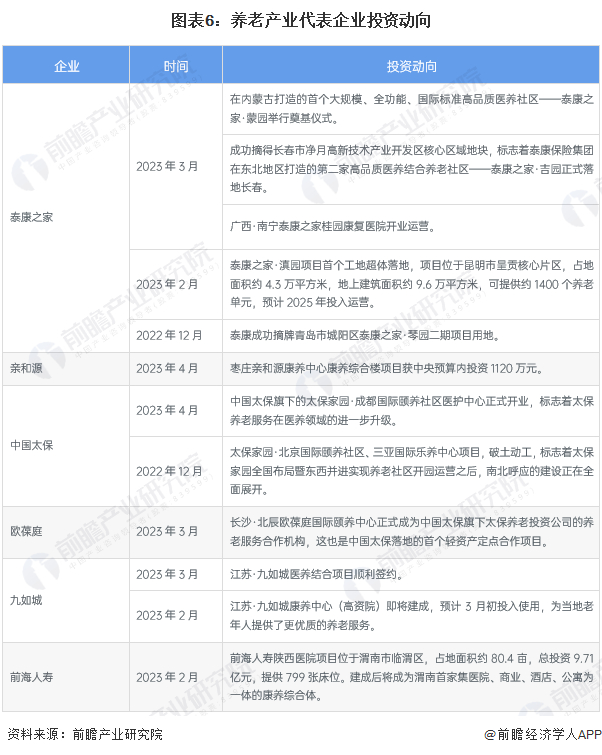
Task: Select the 泰康之家 company cell
Action: pos(66,218)
